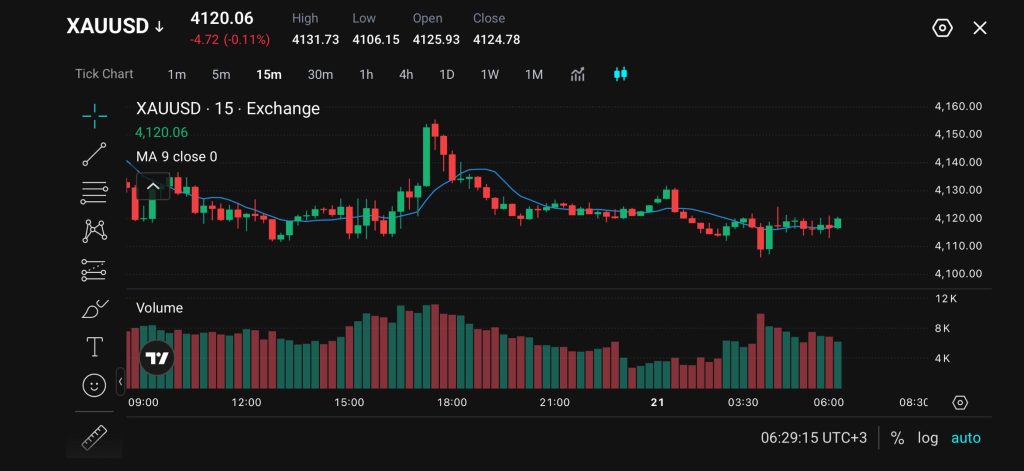Screen dimensions: 1024x471
Task: Open the timezone 06:29:15 UTC+3 selector
Action: (814, 438)
